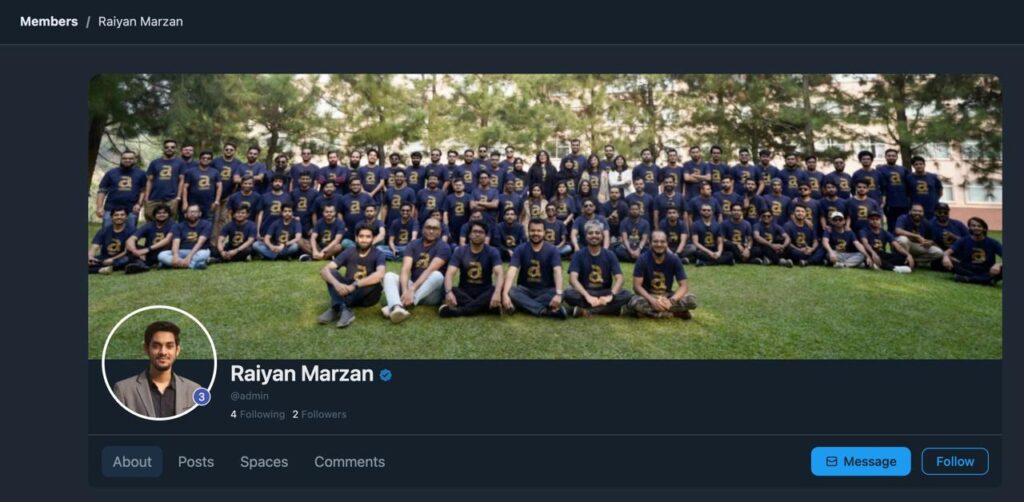Open the group cover photo
This screenshot has height=502, width=1024.
(545, 216)
